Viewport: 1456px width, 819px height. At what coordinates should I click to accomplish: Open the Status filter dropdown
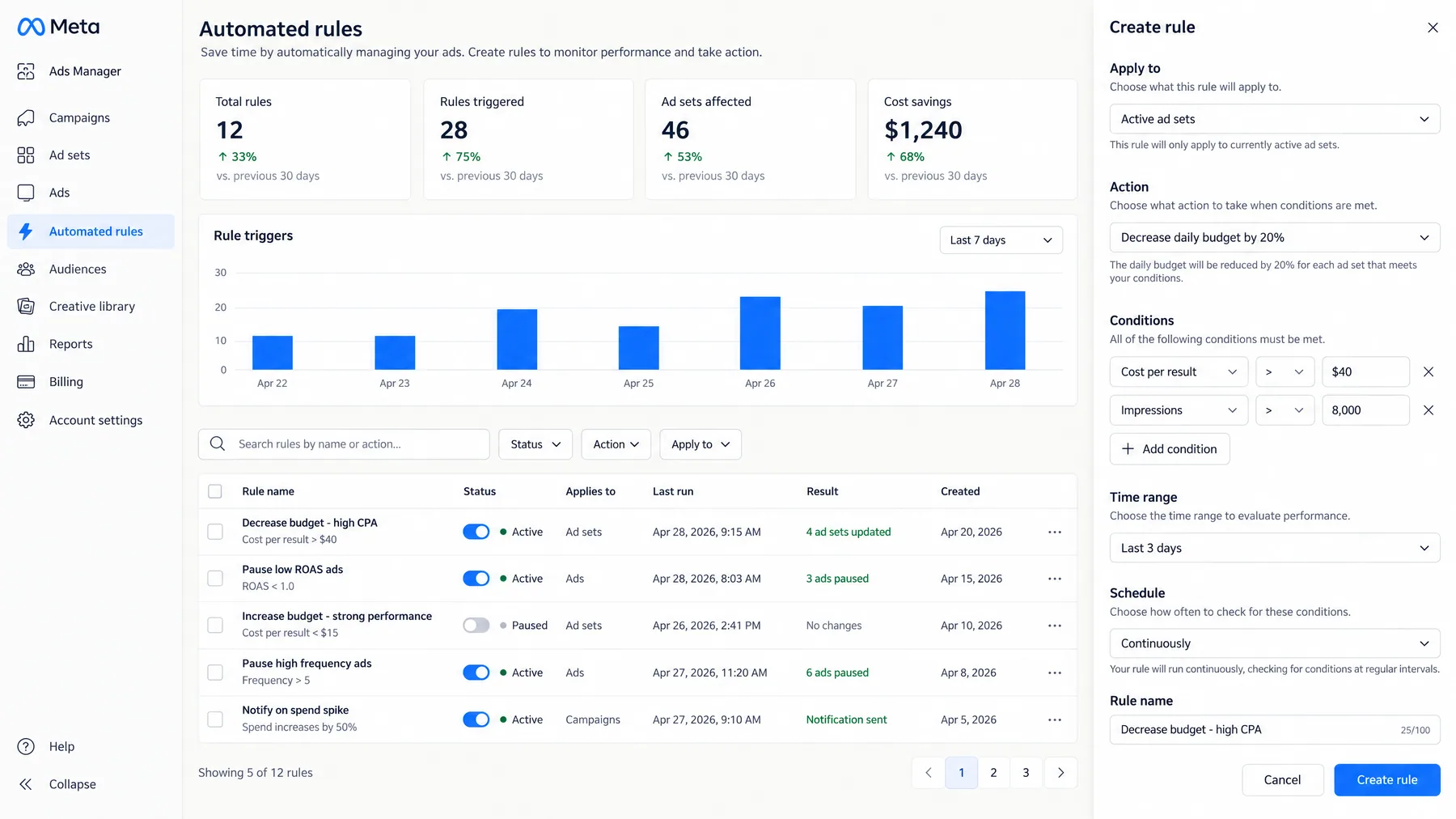point(535,444)
